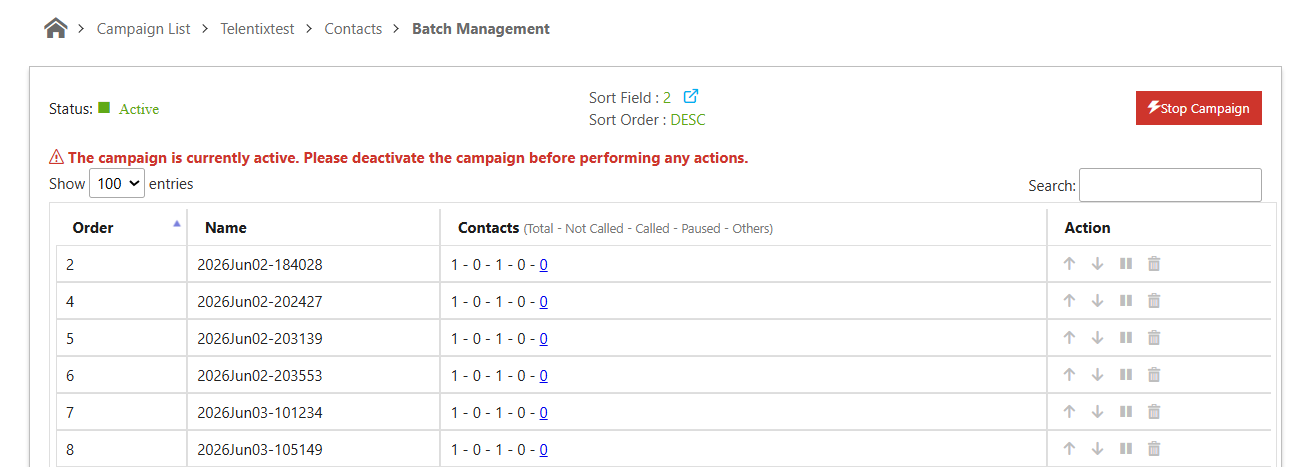Open the Sort Field external link icon
This screenshot has height=467, width=1311.
[691, 97]
